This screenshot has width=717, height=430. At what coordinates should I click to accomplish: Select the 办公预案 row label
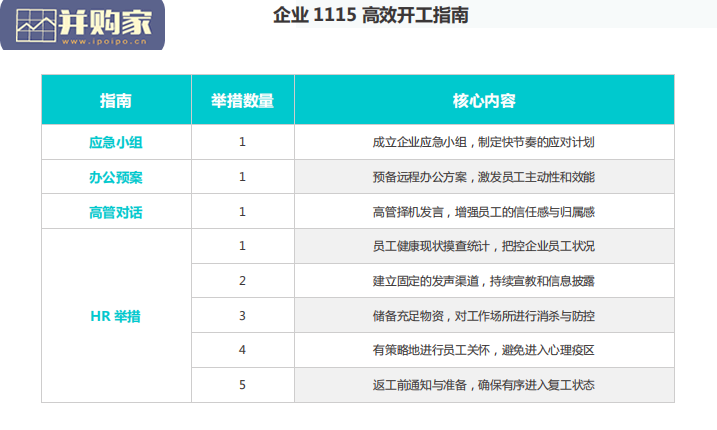point(116,177)
